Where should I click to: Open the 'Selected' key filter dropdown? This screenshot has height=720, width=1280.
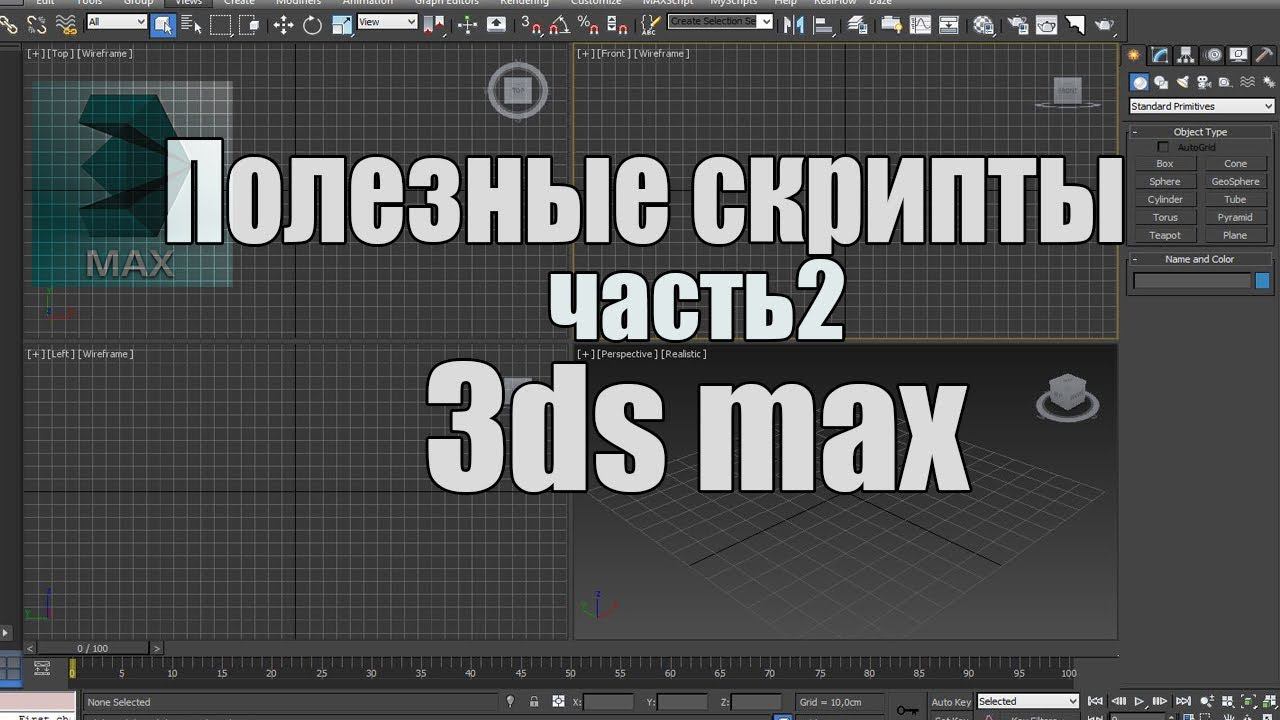point(1028,702)
